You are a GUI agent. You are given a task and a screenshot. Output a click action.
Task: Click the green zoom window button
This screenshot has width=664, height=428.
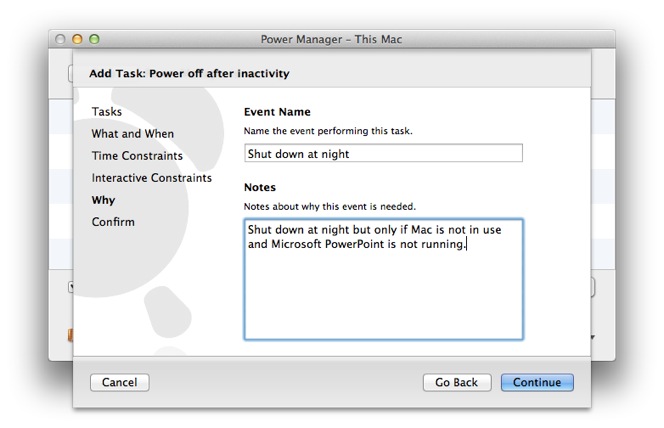94,39
